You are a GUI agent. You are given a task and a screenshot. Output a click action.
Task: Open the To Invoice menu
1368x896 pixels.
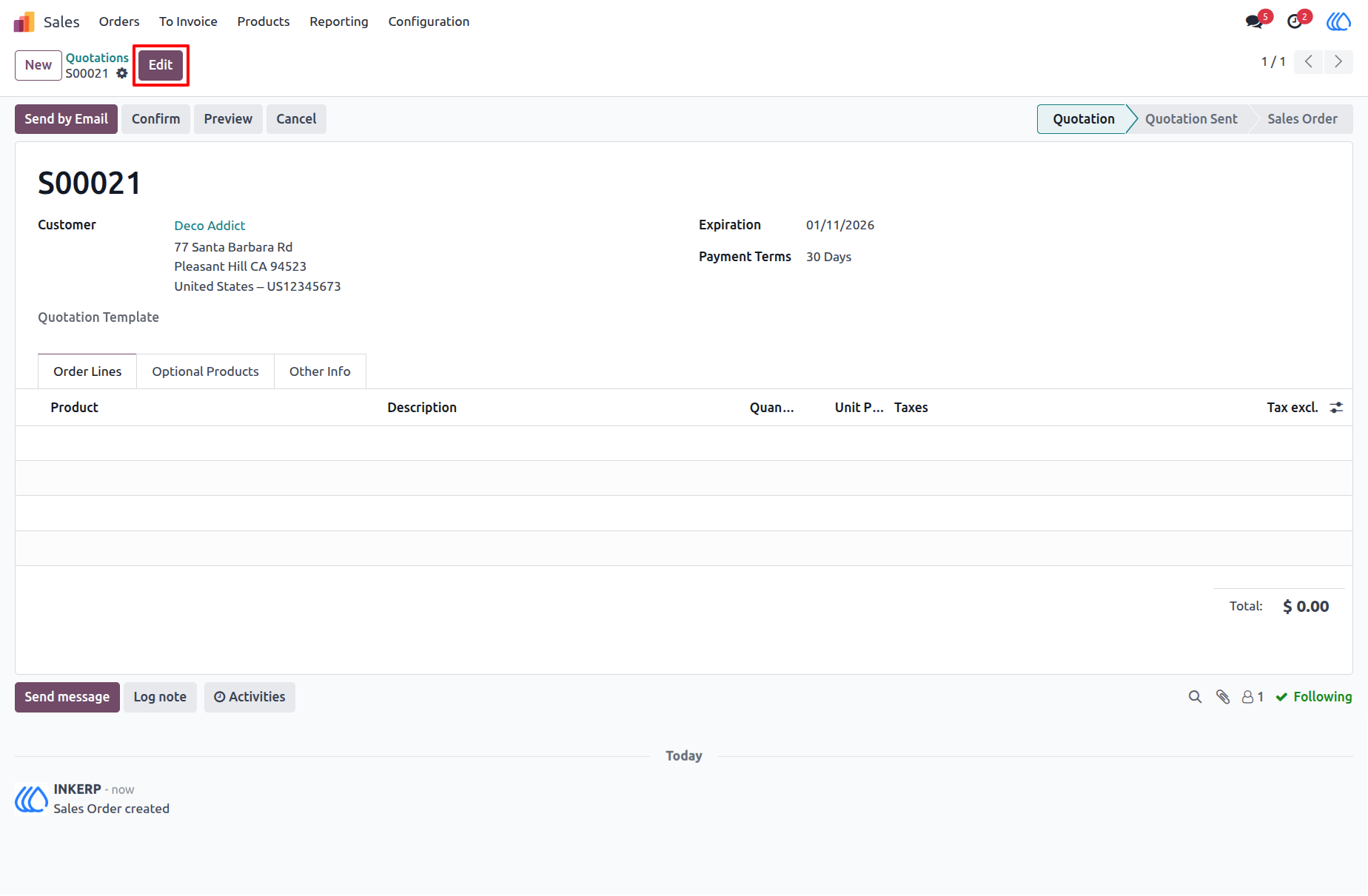click(188, 21)
